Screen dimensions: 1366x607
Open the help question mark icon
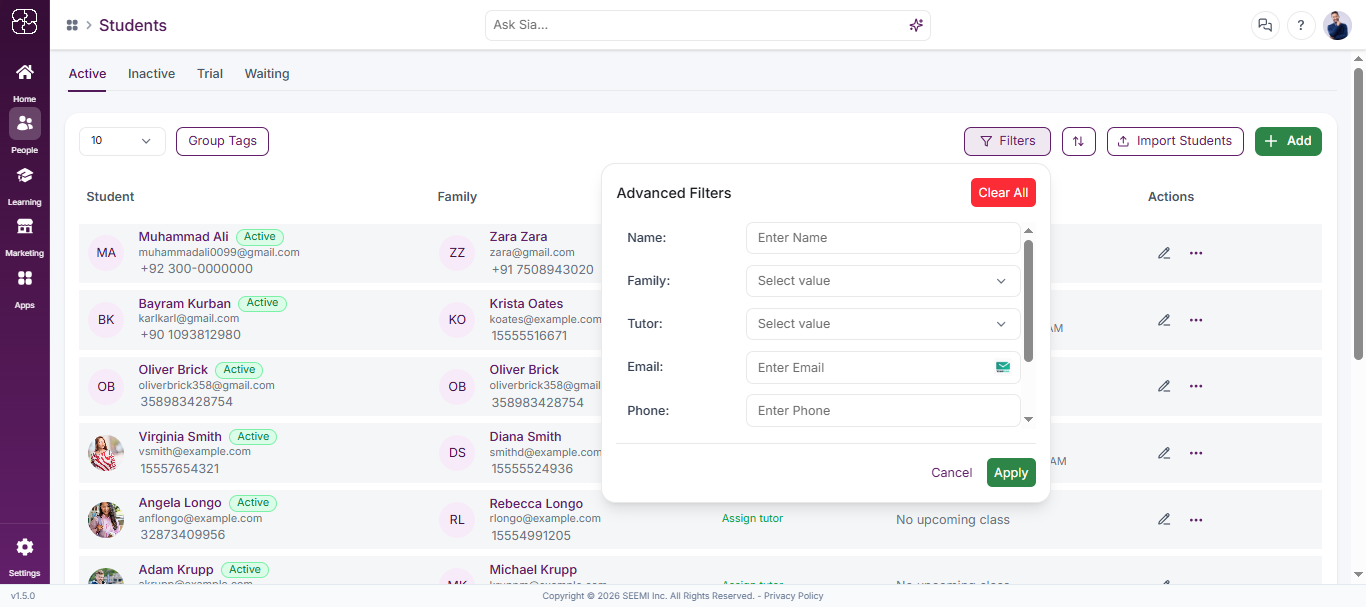pyautogui.click(x=1301, y=26)
